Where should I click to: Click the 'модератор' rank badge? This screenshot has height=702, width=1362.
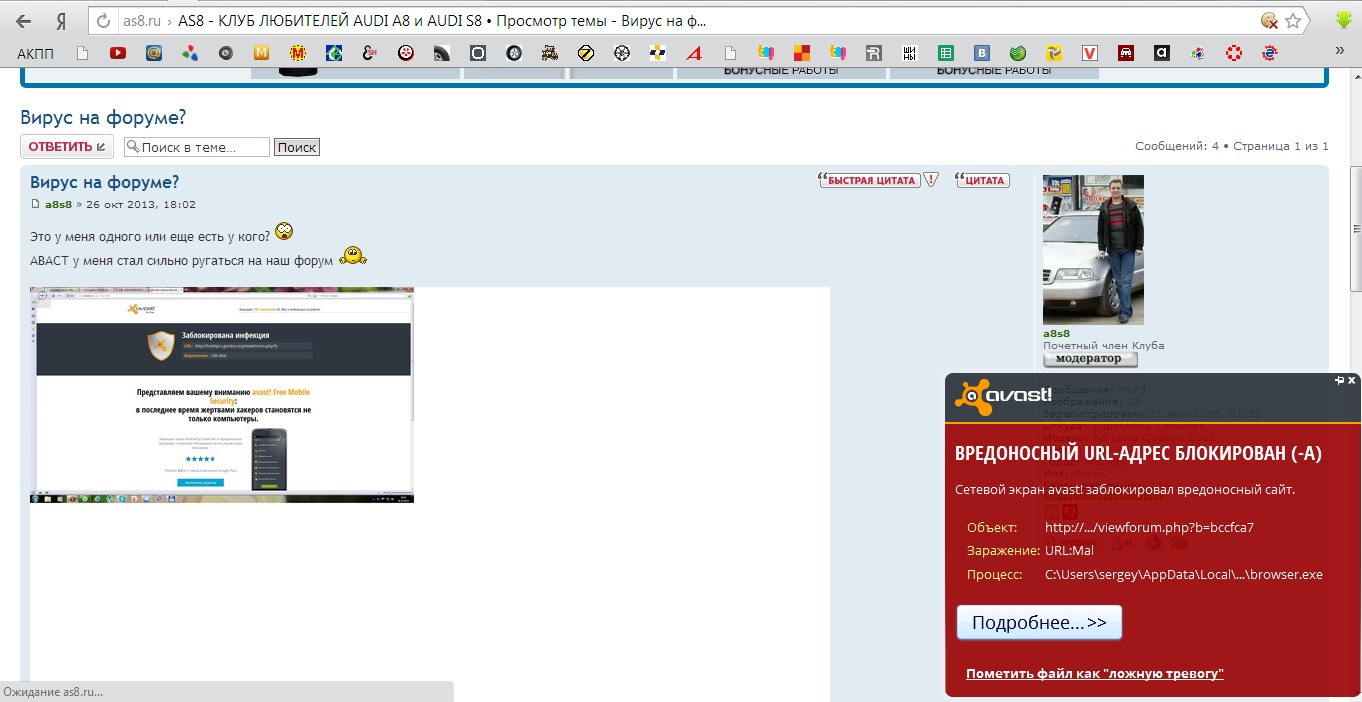(1090, 360)
